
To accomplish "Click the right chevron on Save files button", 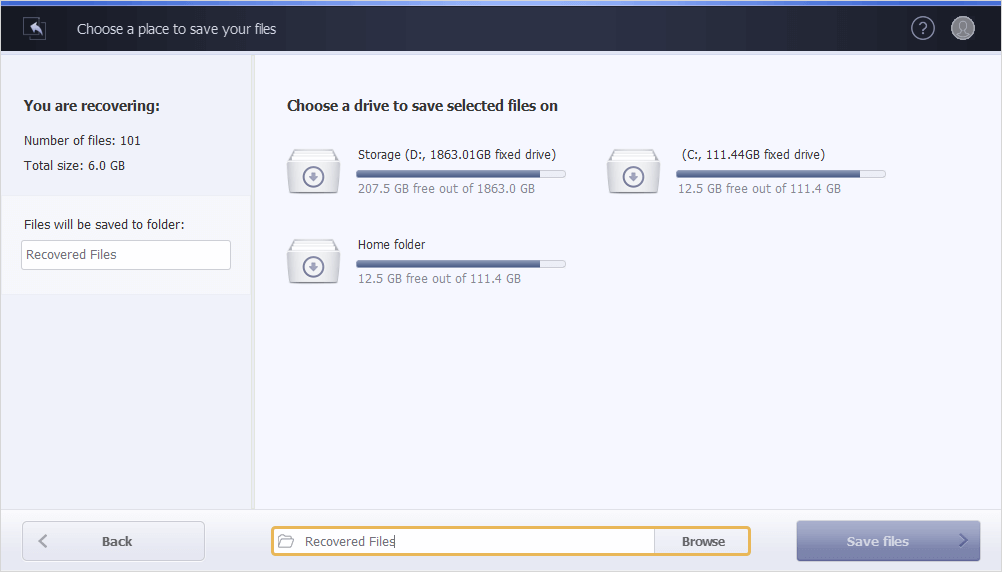I will coord(963,541).
